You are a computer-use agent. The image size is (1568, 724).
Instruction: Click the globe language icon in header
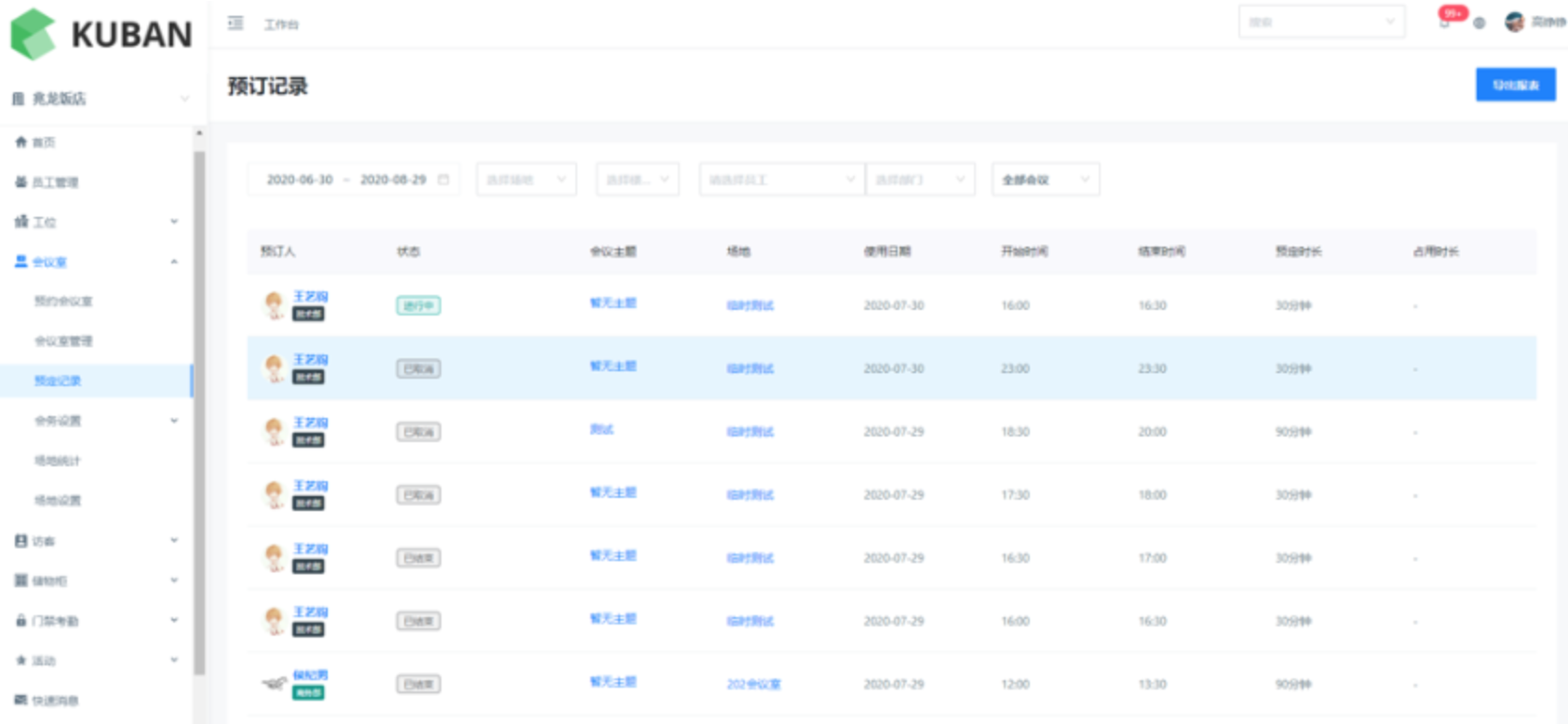(1479, 23)
